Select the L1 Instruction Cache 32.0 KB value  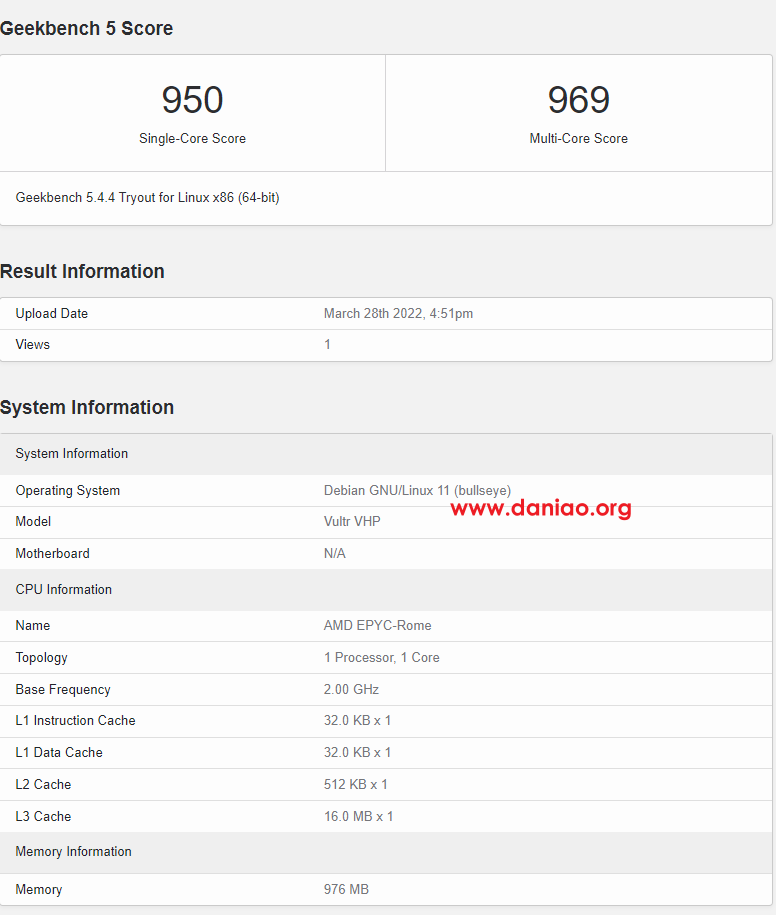coord(358,721)
